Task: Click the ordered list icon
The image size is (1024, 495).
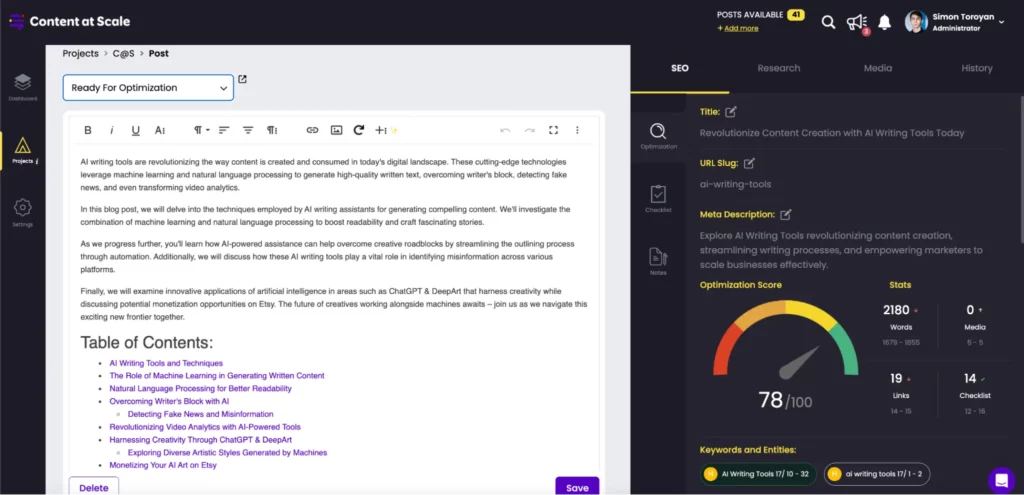Action: [248, 130]
